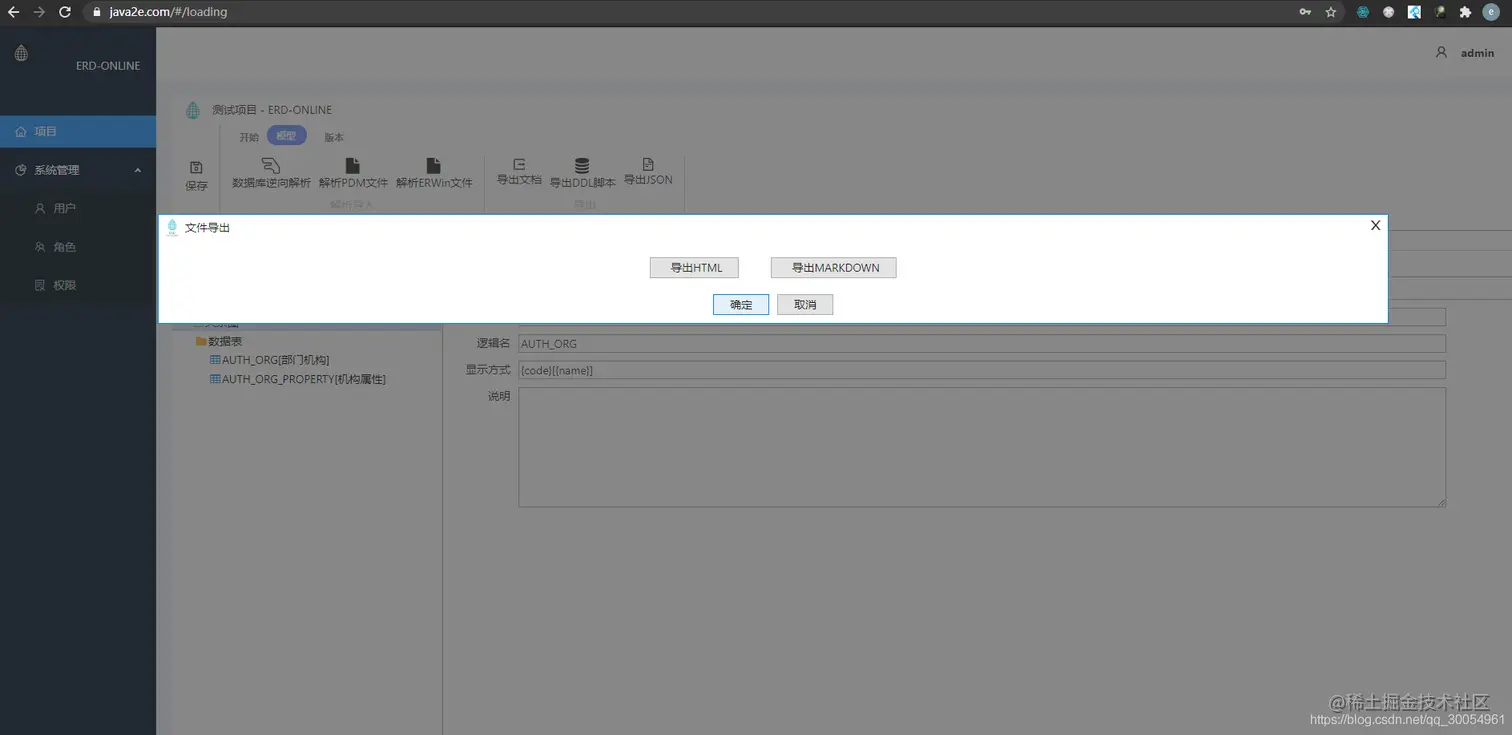Select the 模型 ribbon tab
Viewport: 1512px width, 735px height.
(287, 136)
